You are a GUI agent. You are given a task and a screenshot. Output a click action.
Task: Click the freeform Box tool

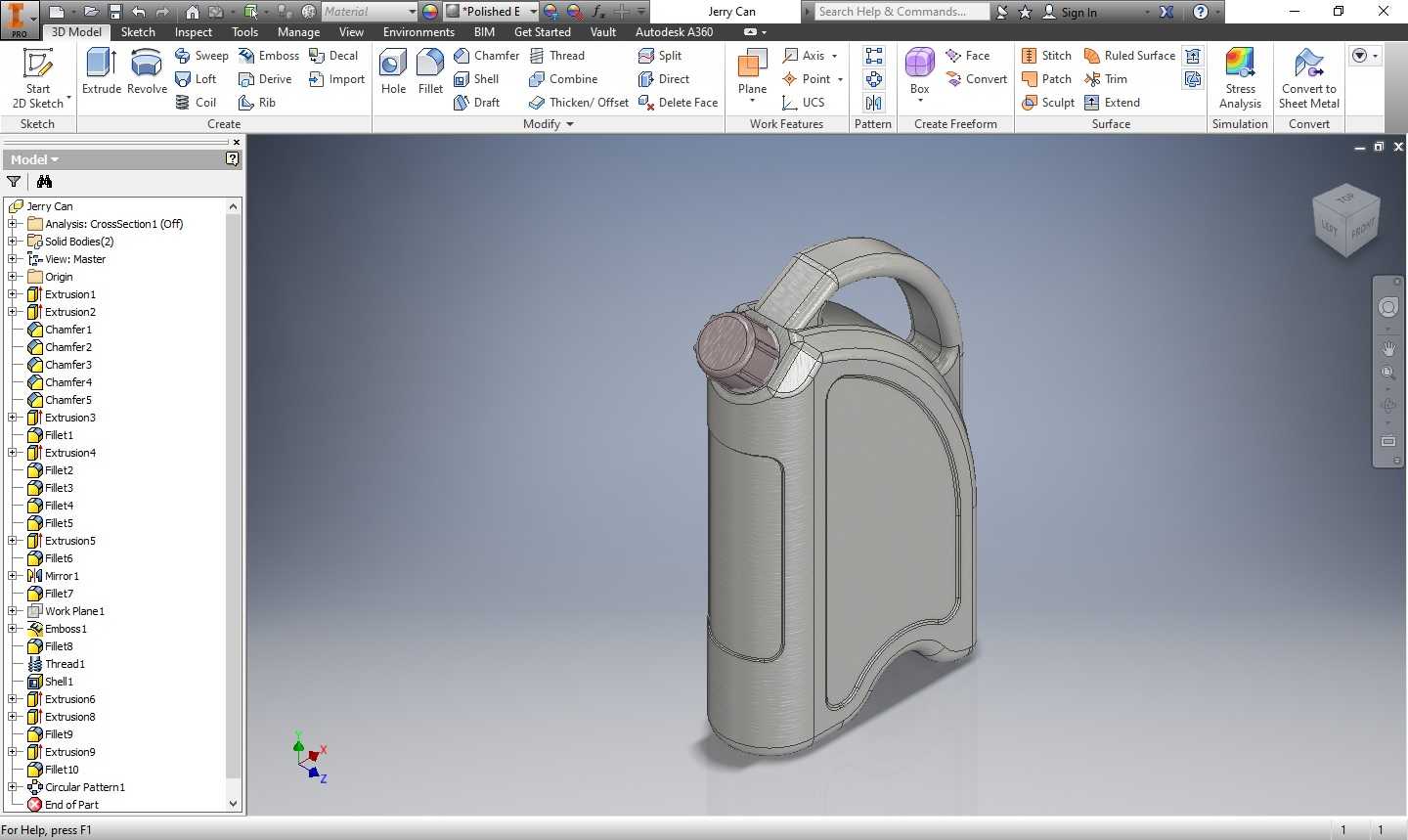(x=919, y=74)
